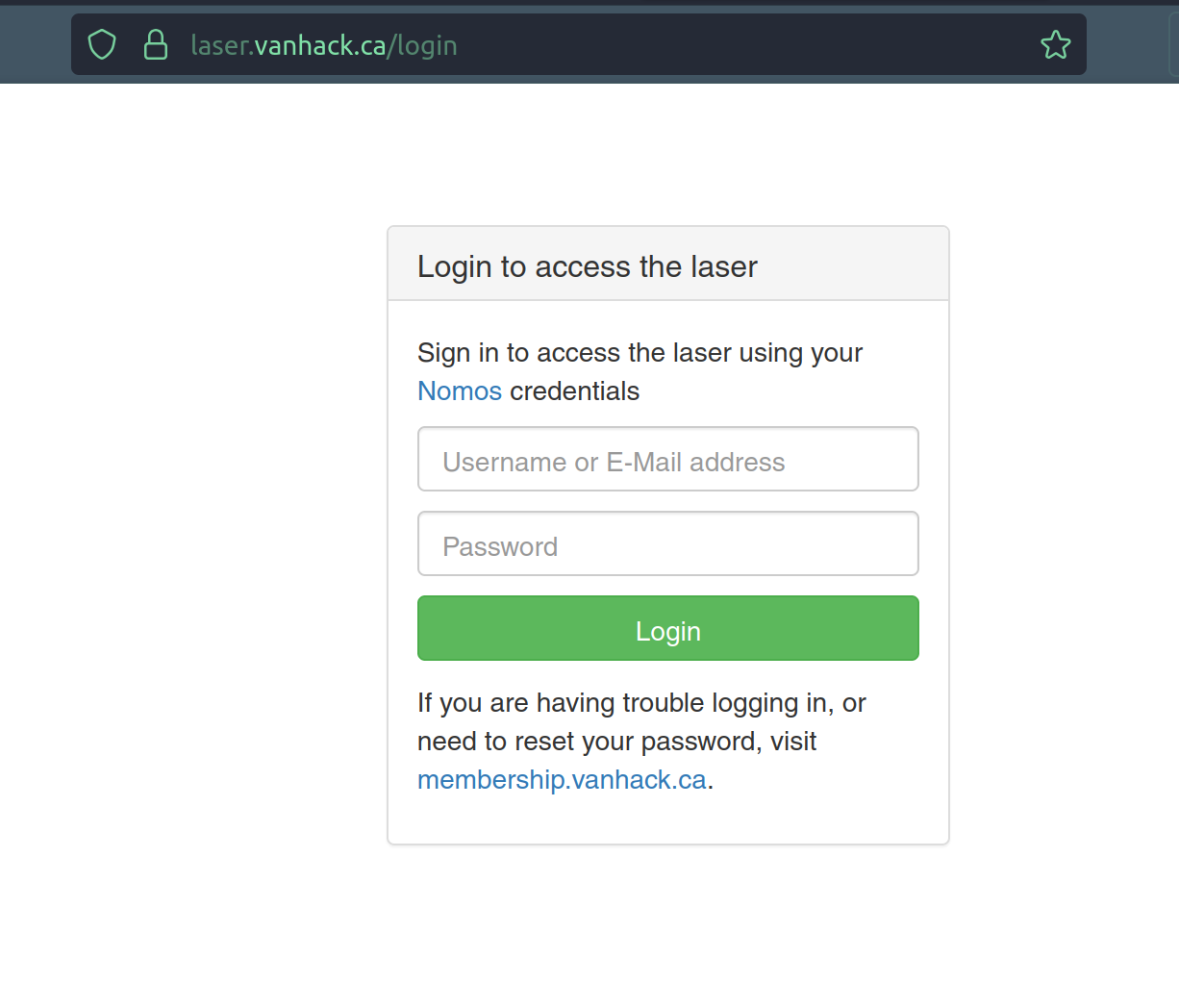The width and height of the screenshot is (1179, 1008).
Task: Click the "Login to access the laser" heading
Action: click(587, 266)
